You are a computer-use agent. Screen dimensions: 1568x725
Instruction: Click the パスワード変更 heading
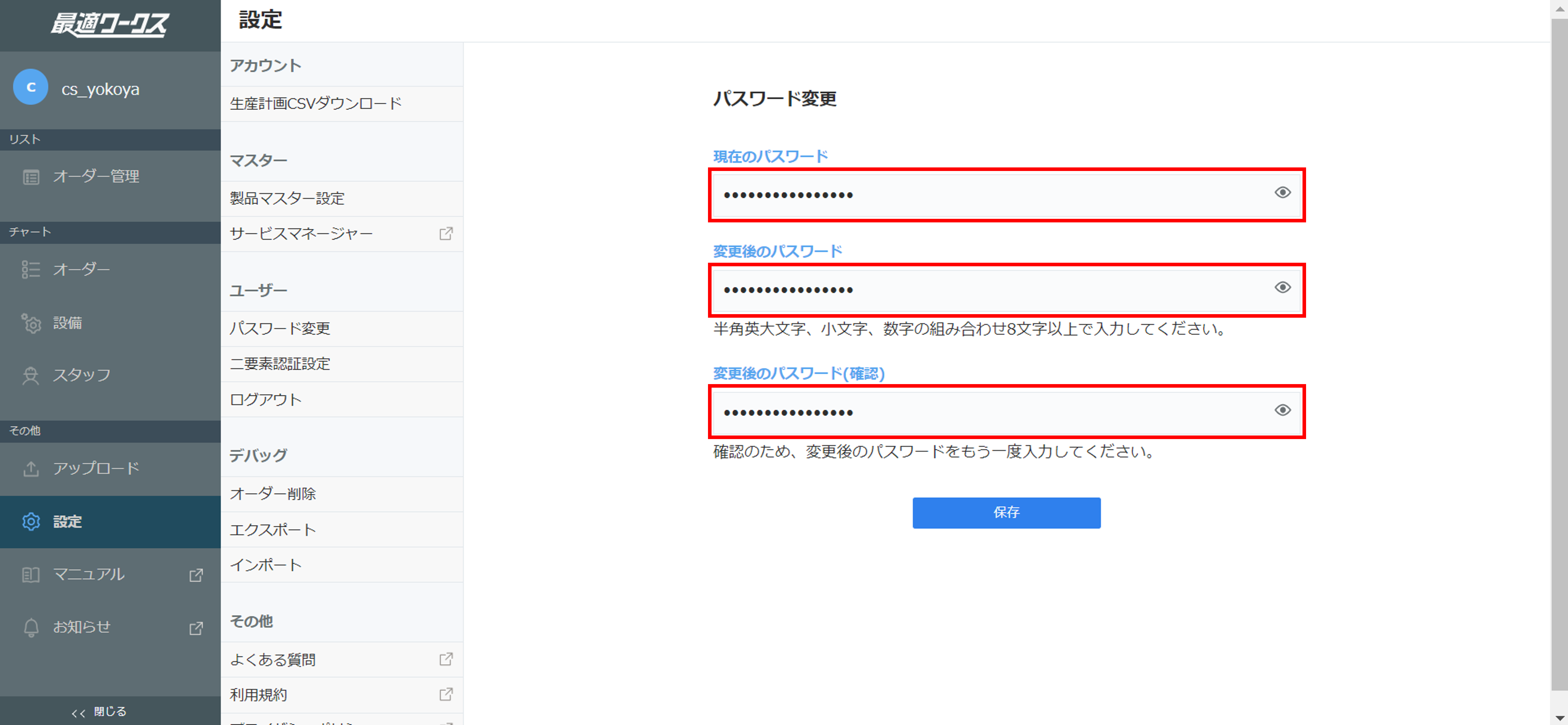[x=774, y=99]
